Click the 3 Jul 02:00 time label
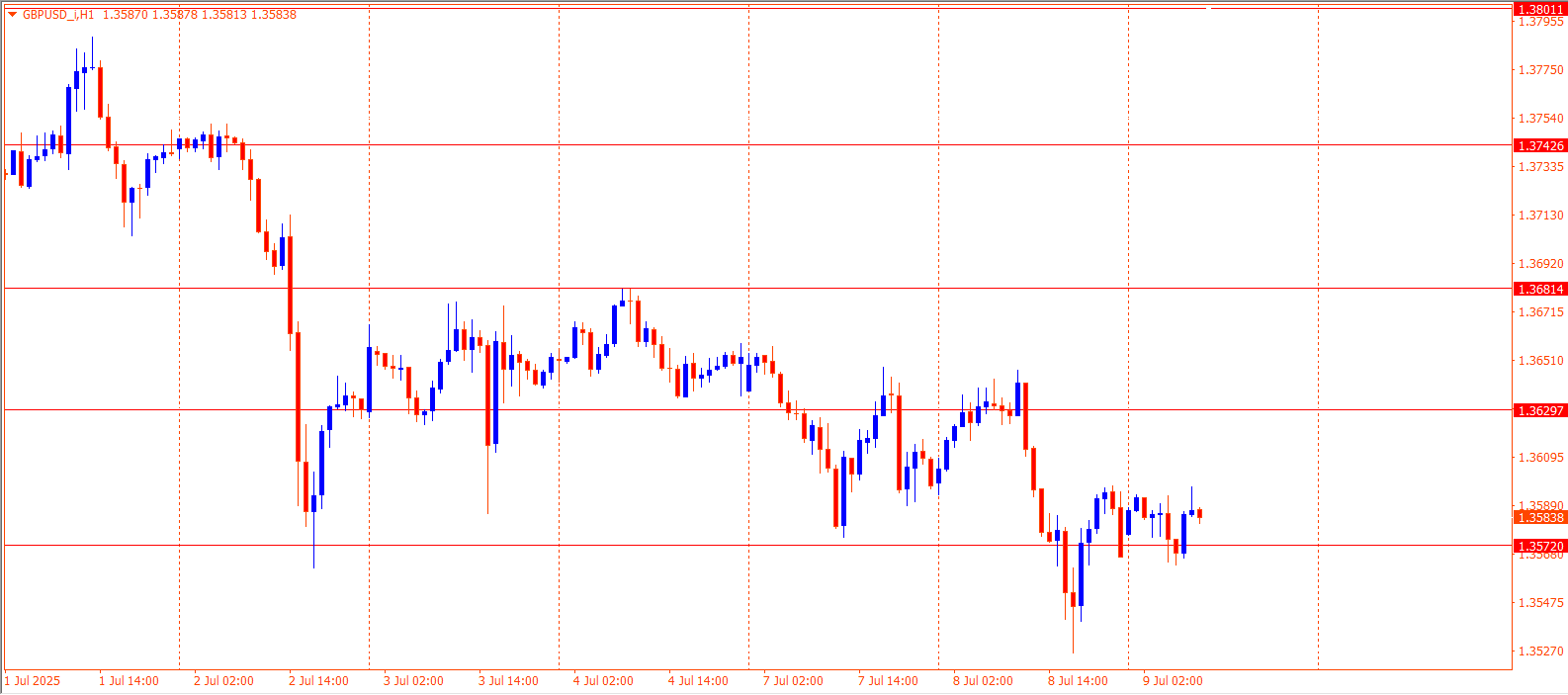The width and height of the screenshot is (1568, 695). pyautogui.click(x=413, y=681)
